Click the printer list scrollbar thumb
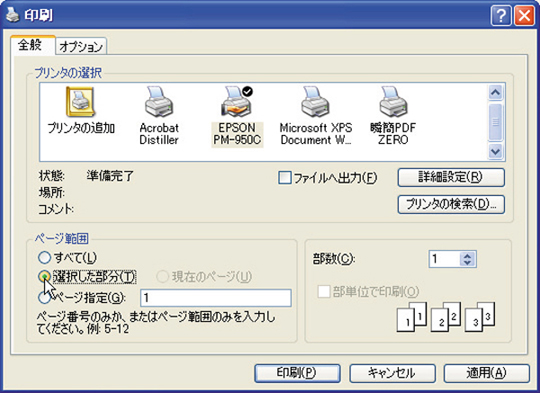540x393 pixels. click(x=496, y=122)
